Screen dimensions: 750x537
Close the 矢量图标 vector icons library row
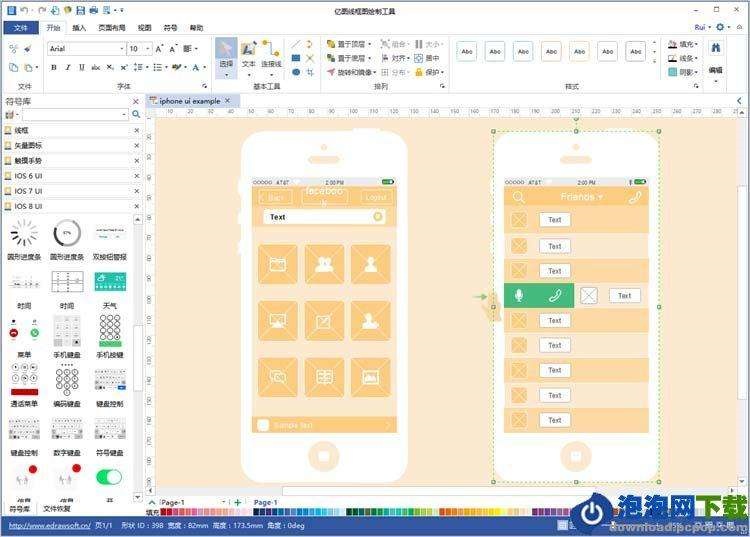click(x=136, y=145)
